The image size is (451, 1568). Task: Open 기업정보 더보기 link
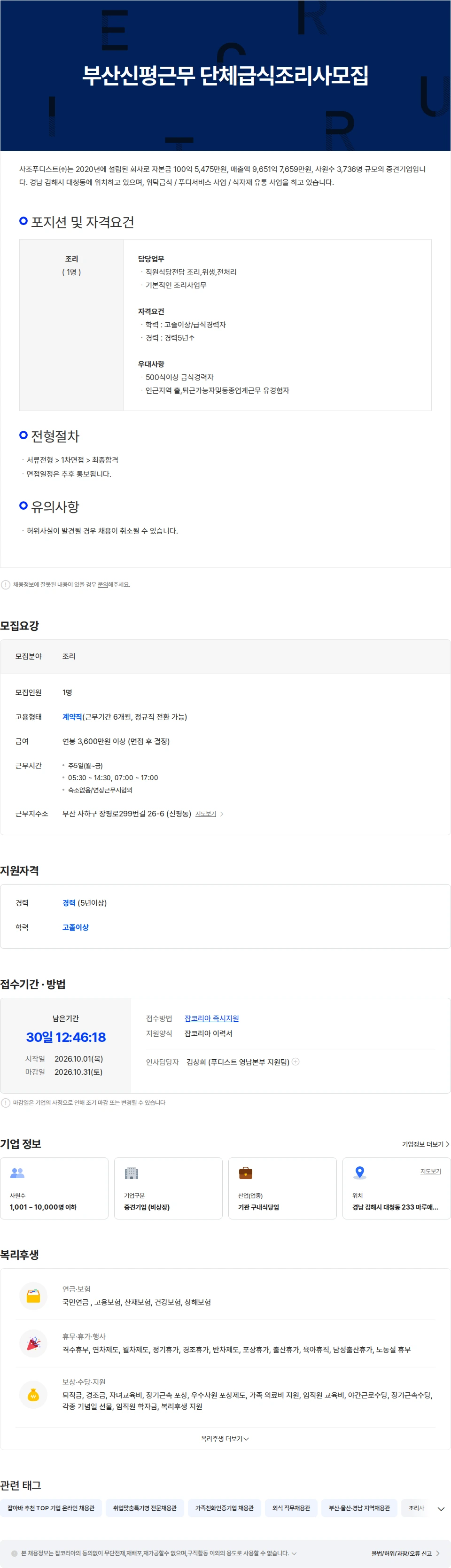pyautogui.click(x=426, y=1144)
